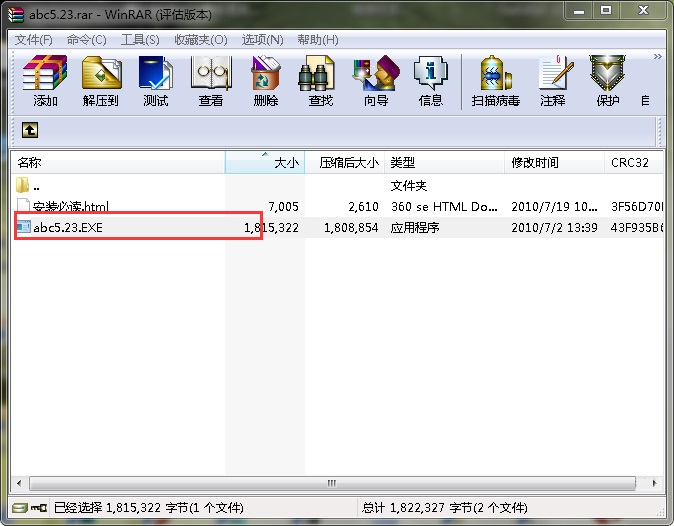Start 扫描病毒 (Virus scan) tool
This screenshot has height=526, width=674.
pos(496,80)
